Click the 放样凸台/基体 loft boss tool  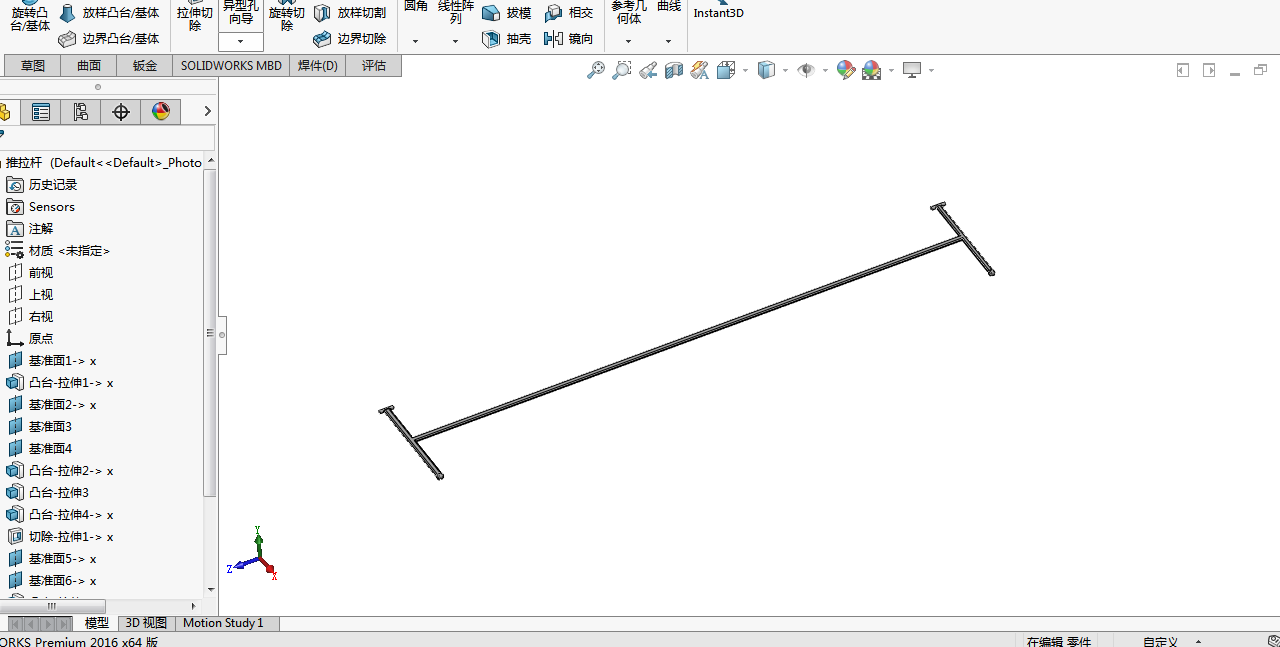tap(109, 13)
